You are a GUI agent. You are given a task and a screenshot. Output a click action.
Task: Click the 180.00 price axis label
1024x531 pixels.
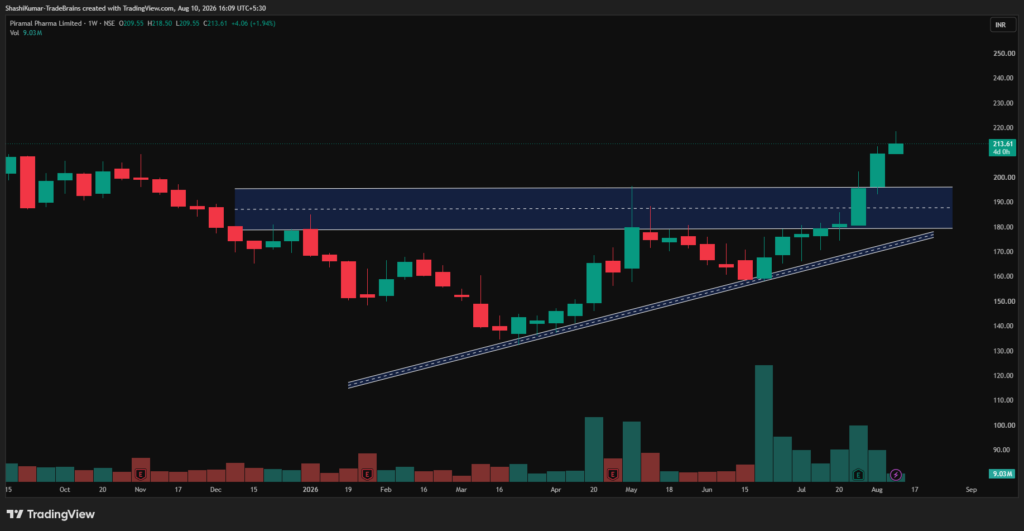coord(1004,227)
